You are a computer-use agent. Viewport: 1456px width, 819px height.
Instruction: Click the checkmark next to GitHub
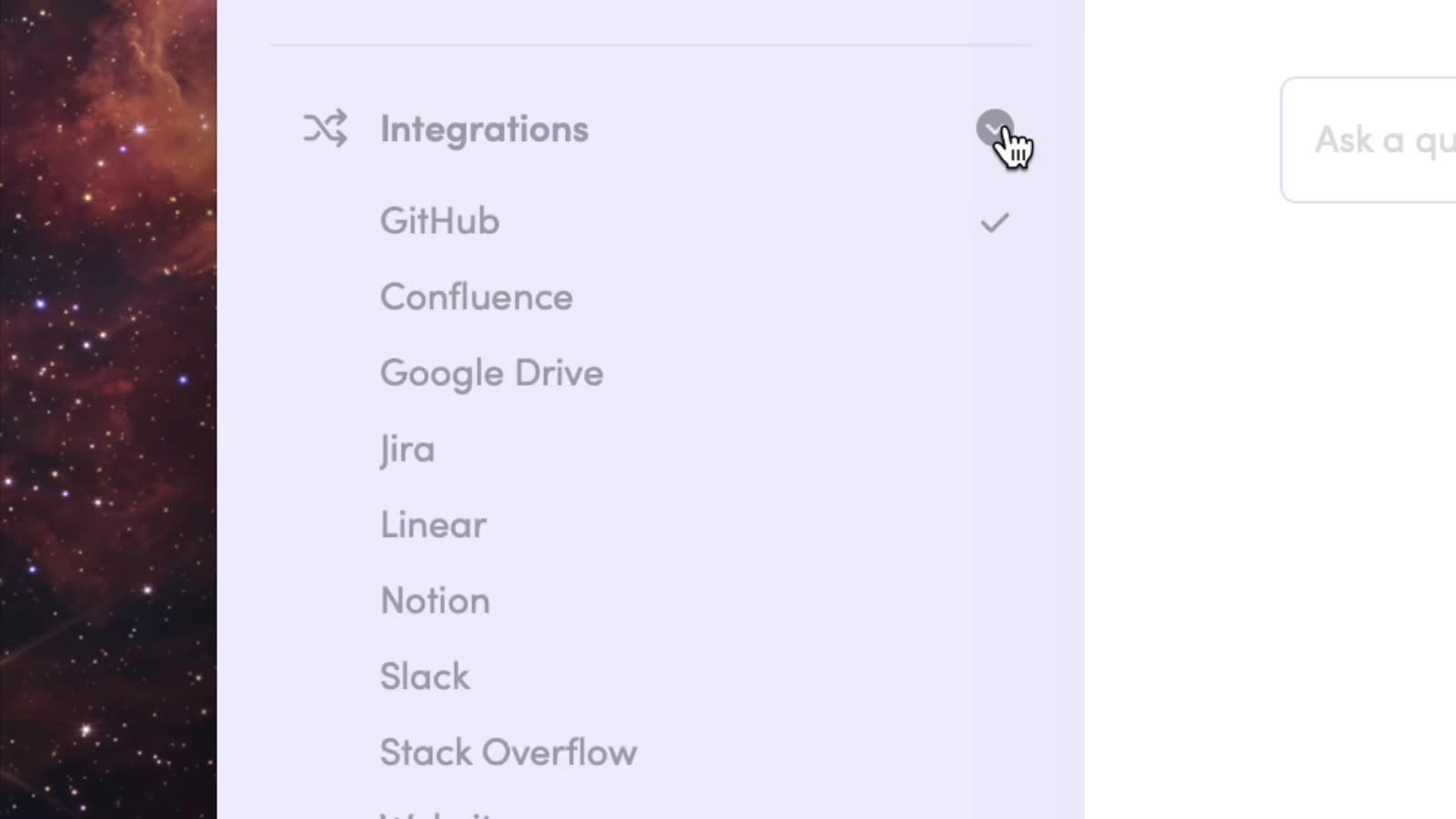point(995,222)
